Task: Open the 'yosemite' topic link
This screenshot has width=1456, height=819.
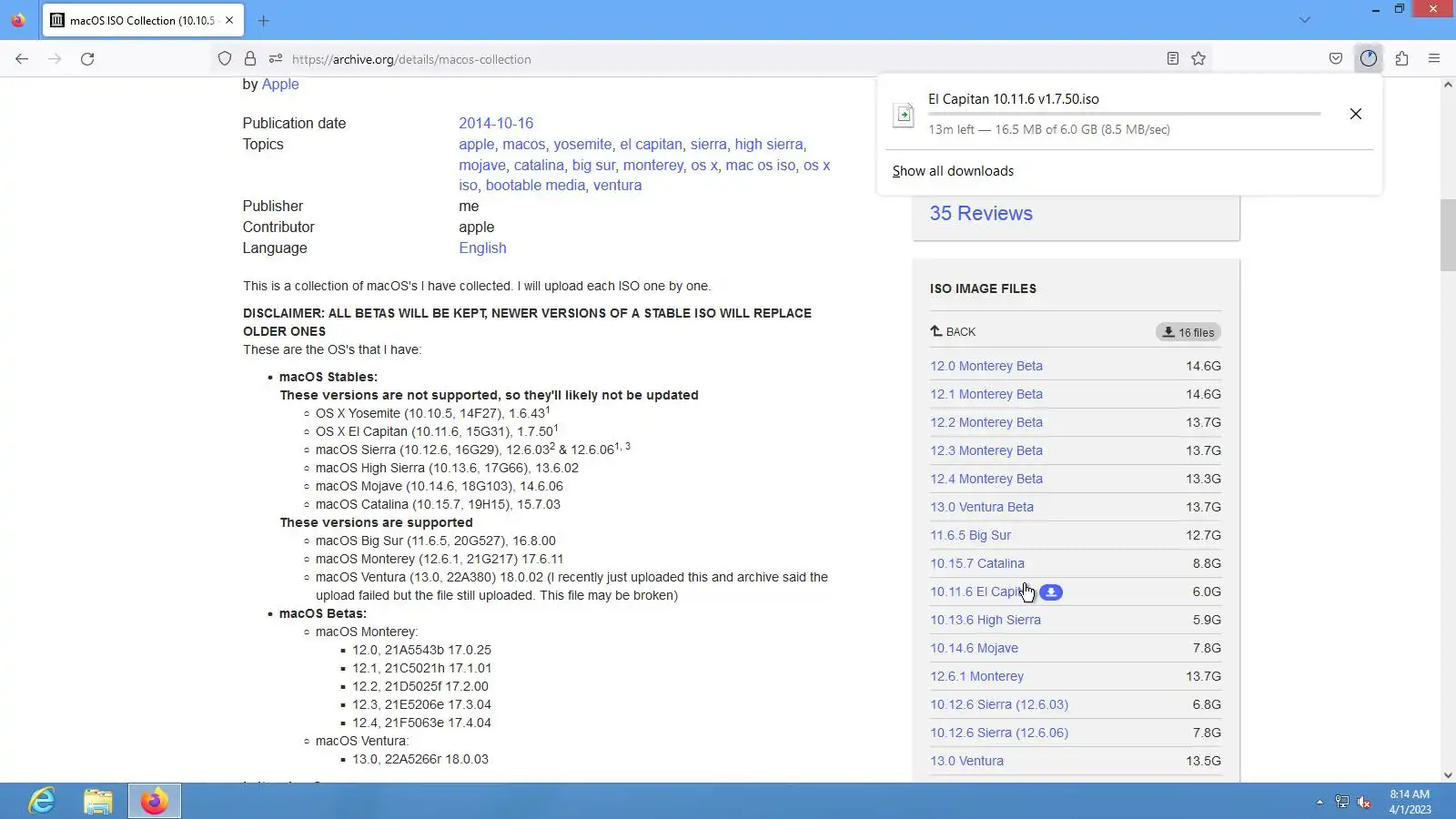Action: [x=582, y=144]
